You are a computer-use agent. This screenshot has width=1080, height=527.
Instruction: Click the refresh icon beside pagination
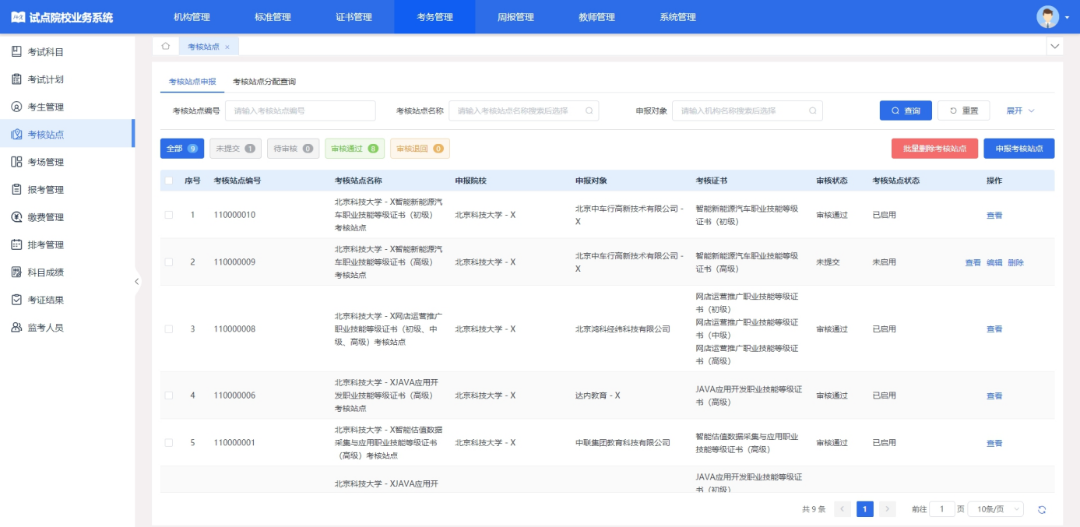pos(1042,509)
